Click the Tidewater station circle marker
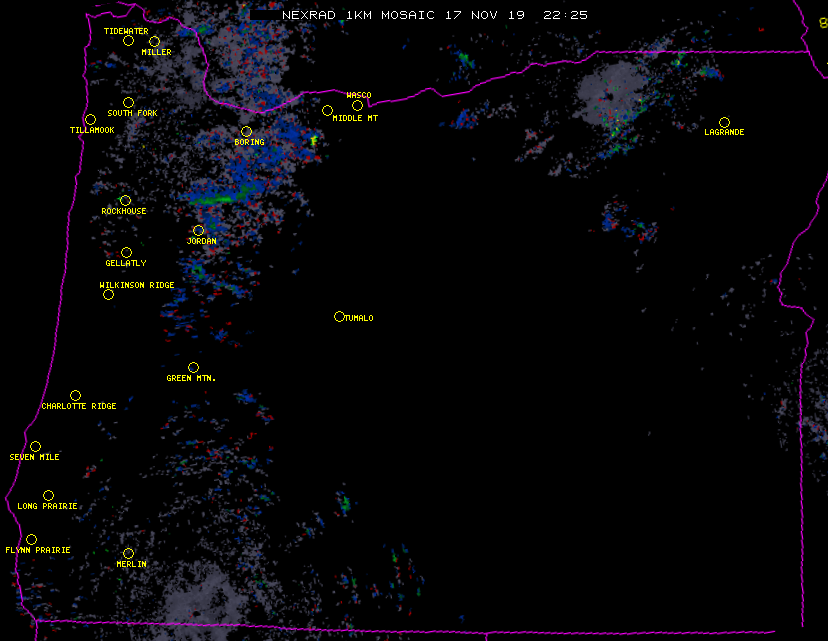Image resolution: width=828 pixels, height=641 pixels. coord(128,41)
